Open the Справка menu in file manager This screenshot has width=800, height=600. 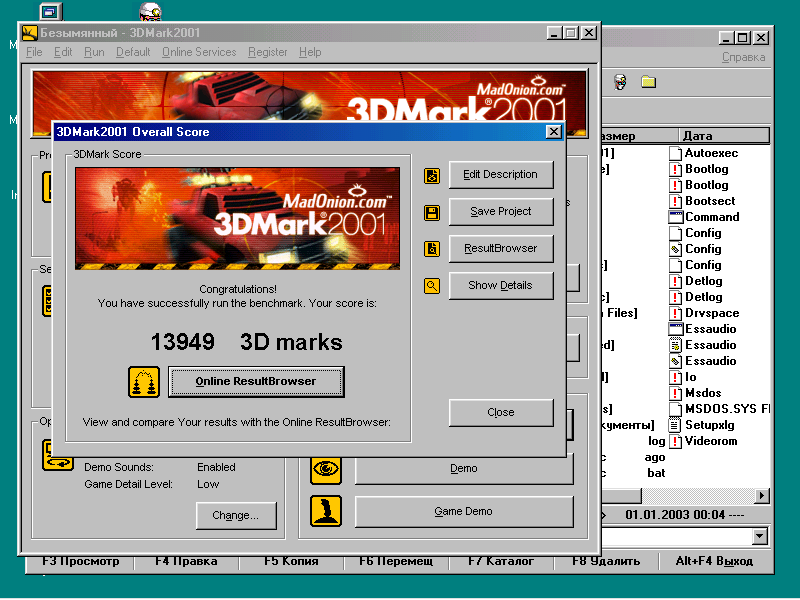[743, 57]
